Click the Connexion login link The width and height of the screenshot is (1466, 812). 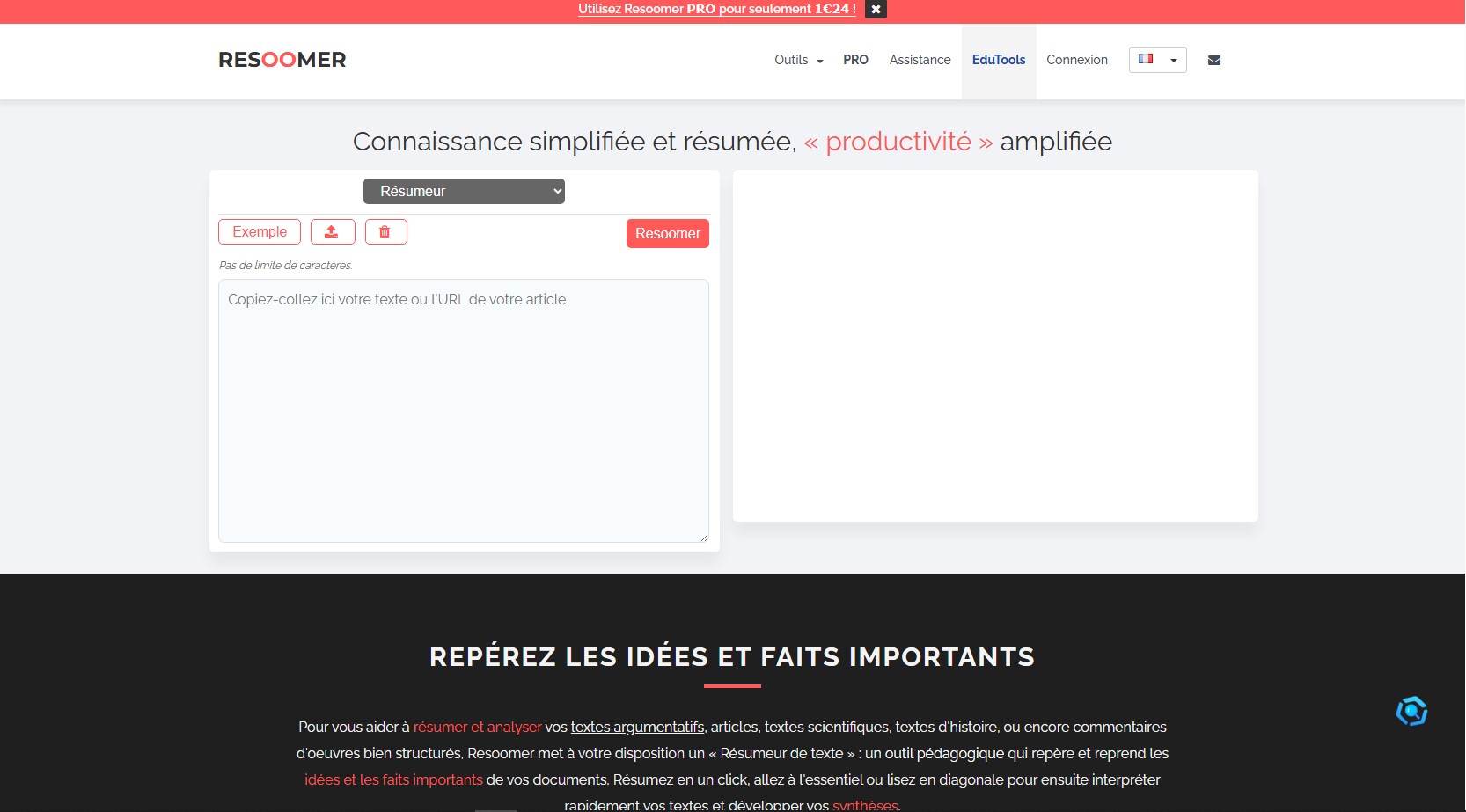[1076, 60]
